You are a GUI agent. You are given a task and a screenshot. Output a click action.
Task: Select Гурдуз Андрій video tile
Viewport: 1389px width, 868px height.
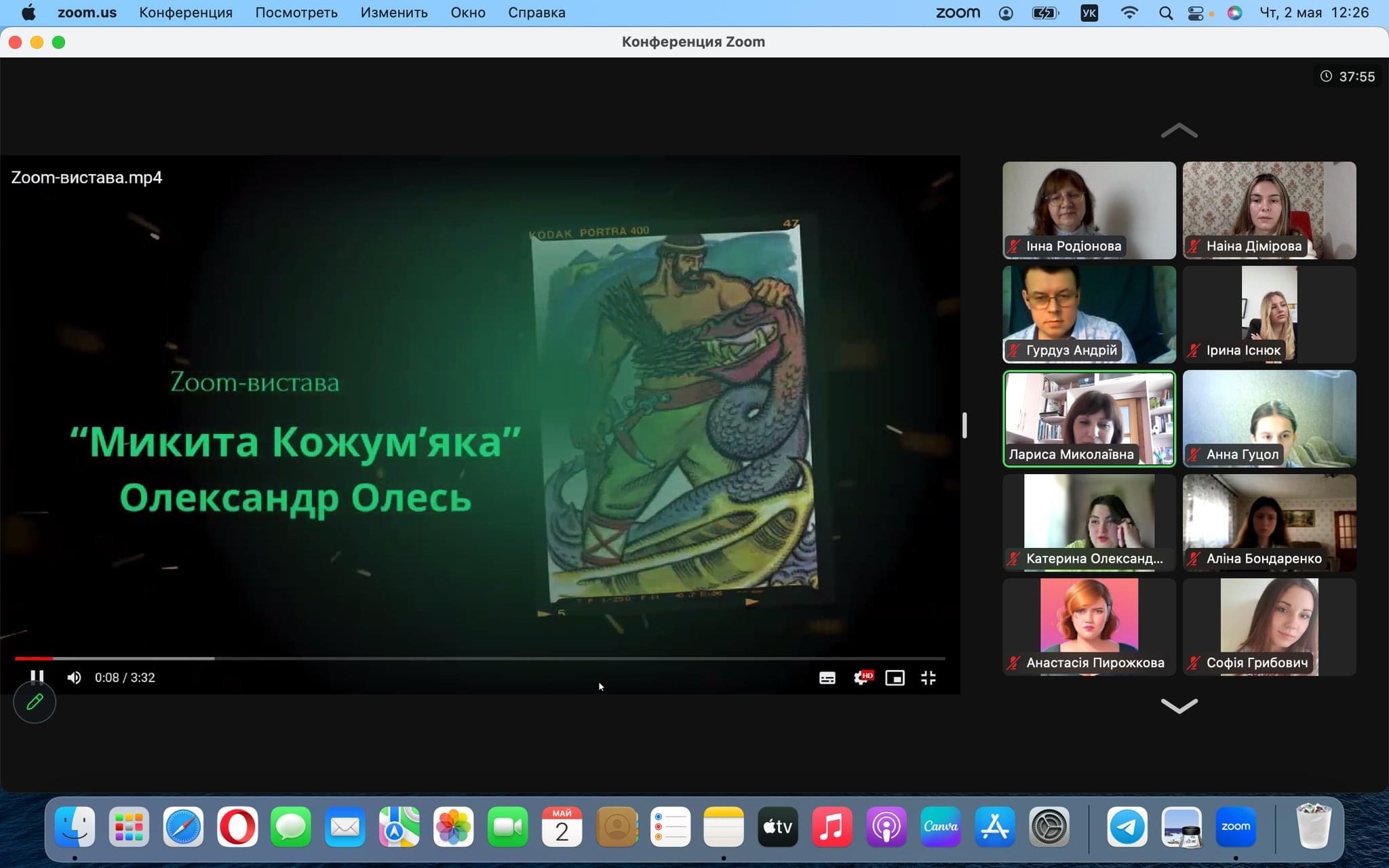coord(1089,315)
